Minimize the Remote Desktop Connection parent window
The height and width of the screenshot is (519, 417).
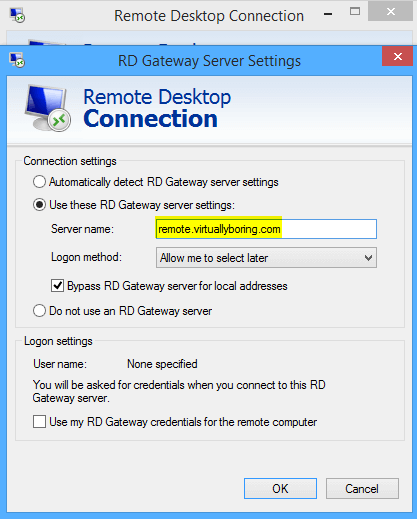[x=328, y=14]
